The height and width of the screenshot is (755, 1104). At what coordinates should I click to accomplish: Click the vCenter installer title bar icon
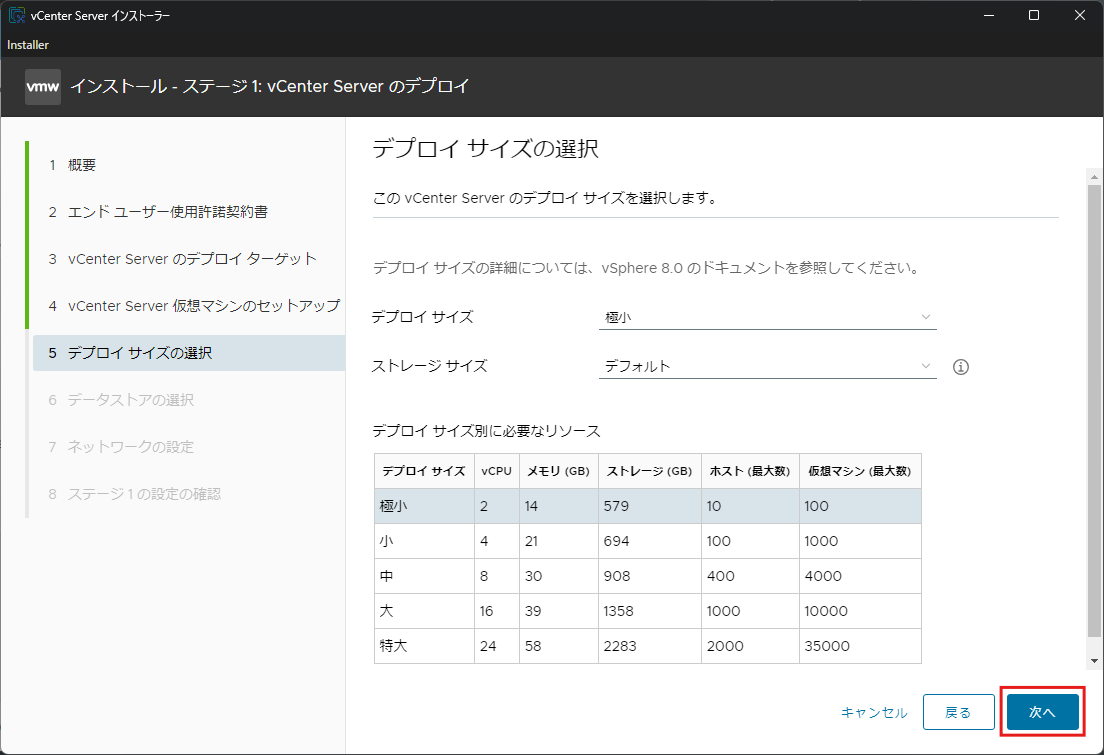point(16,15)
